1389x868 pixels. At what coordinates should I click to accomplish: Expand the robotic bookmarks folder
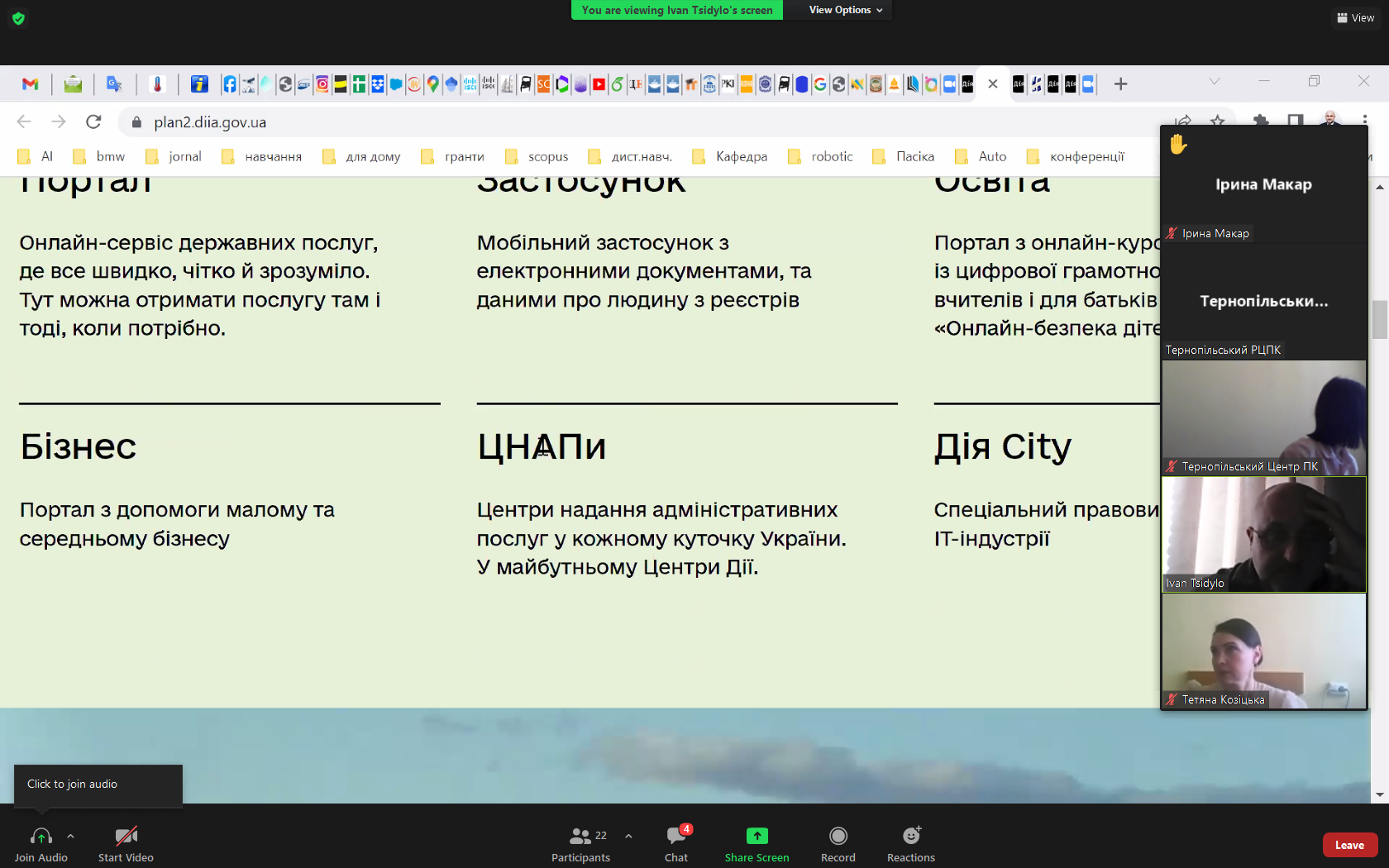point(820,156)
